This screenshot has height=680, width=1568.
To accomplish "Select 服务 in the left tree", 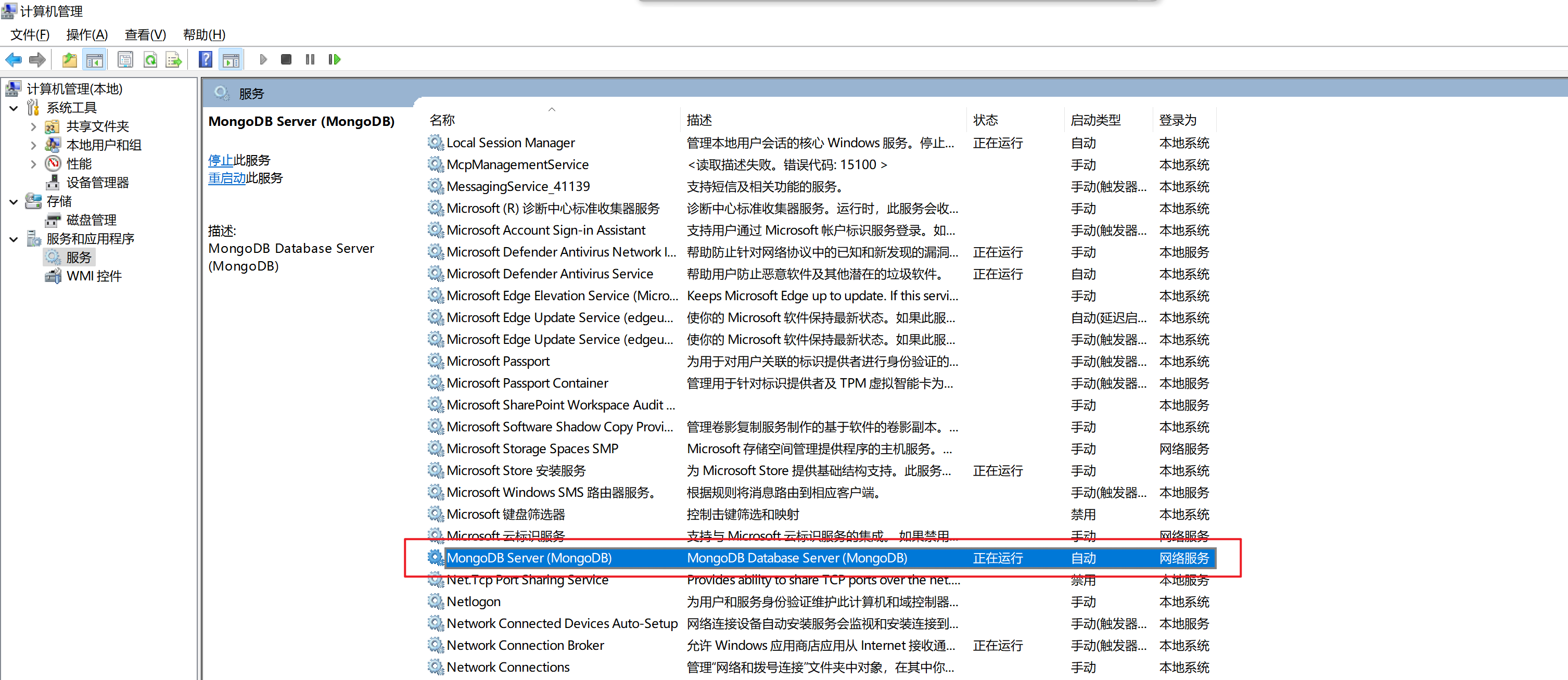I will (x=79, y=258).
